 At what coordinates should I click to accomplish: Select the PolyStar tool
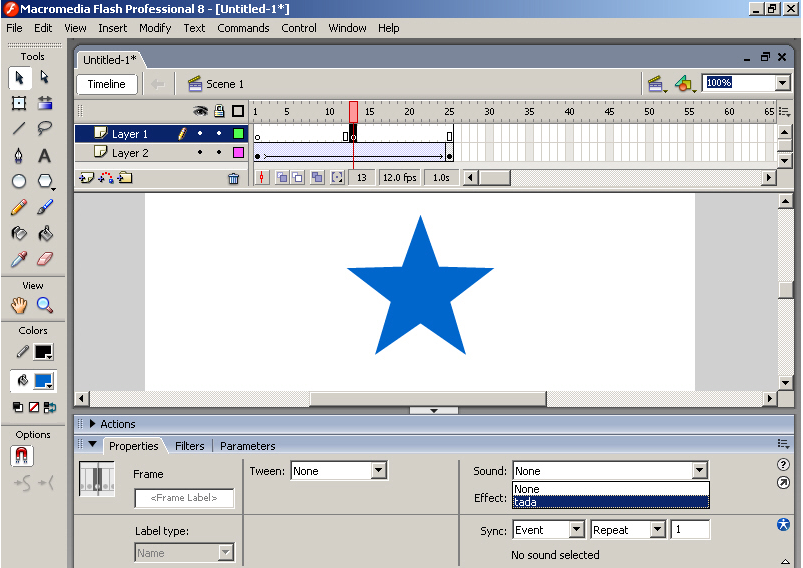tap(45, 181)
